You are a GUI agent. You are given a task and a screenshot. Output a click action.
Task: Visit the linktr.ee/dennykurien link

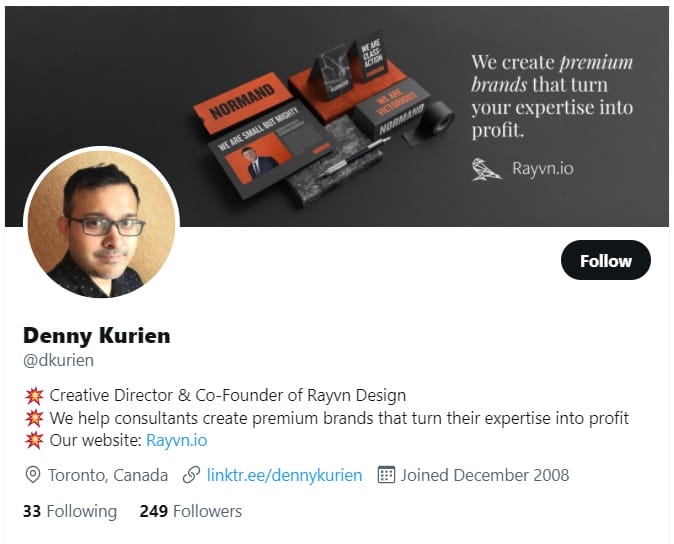click(284, 475)
